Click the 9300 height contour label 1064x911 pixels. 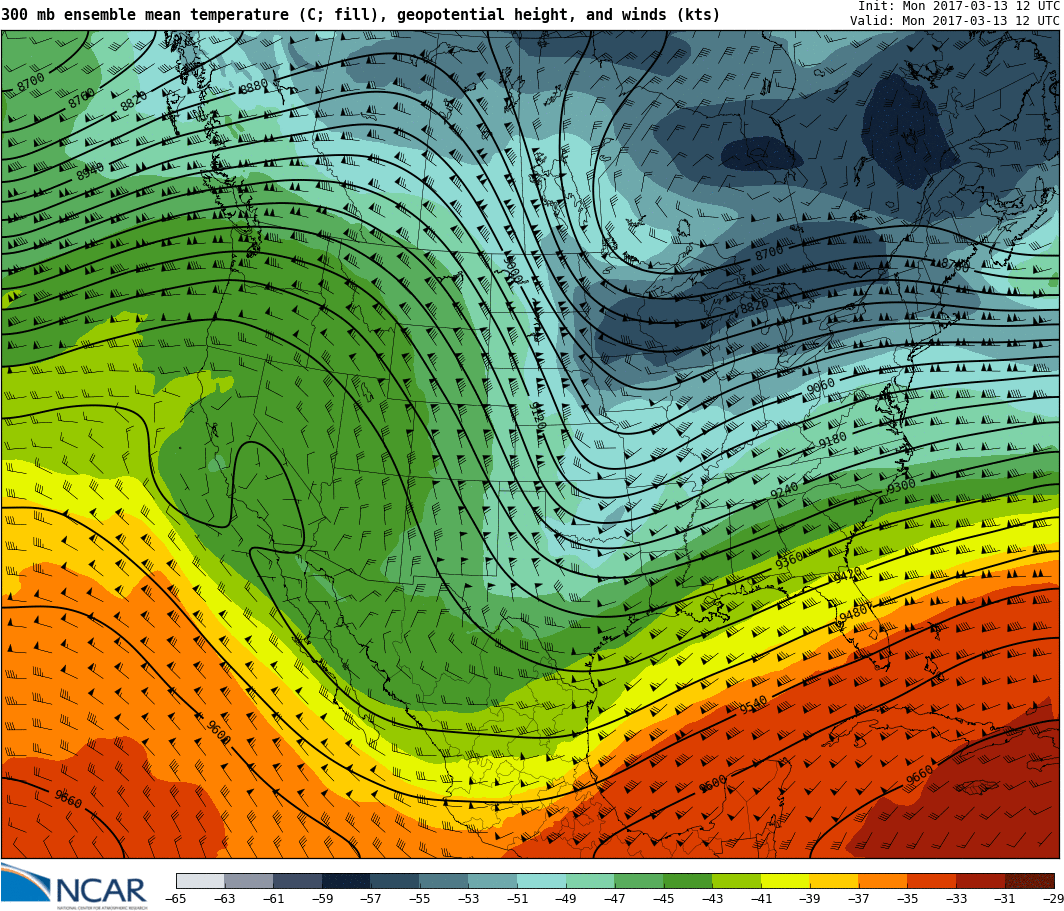click(901, 486)
